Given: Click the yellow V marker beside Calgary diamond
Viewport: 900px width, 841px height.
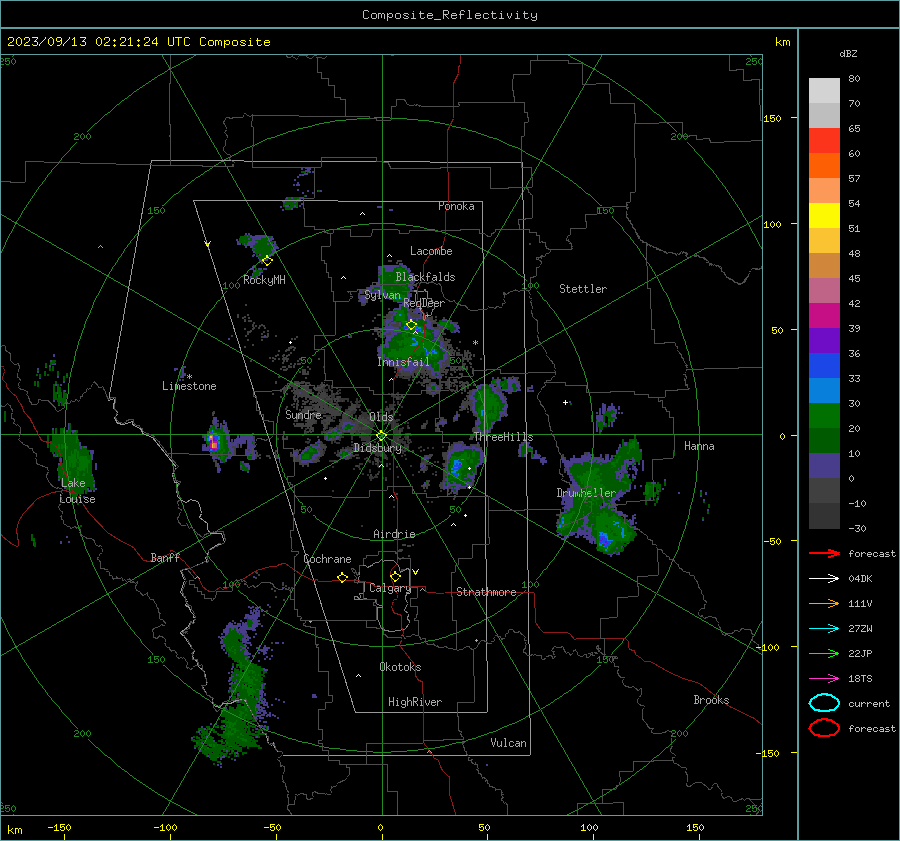Looking at the screenshot, I should pos(416,572).
